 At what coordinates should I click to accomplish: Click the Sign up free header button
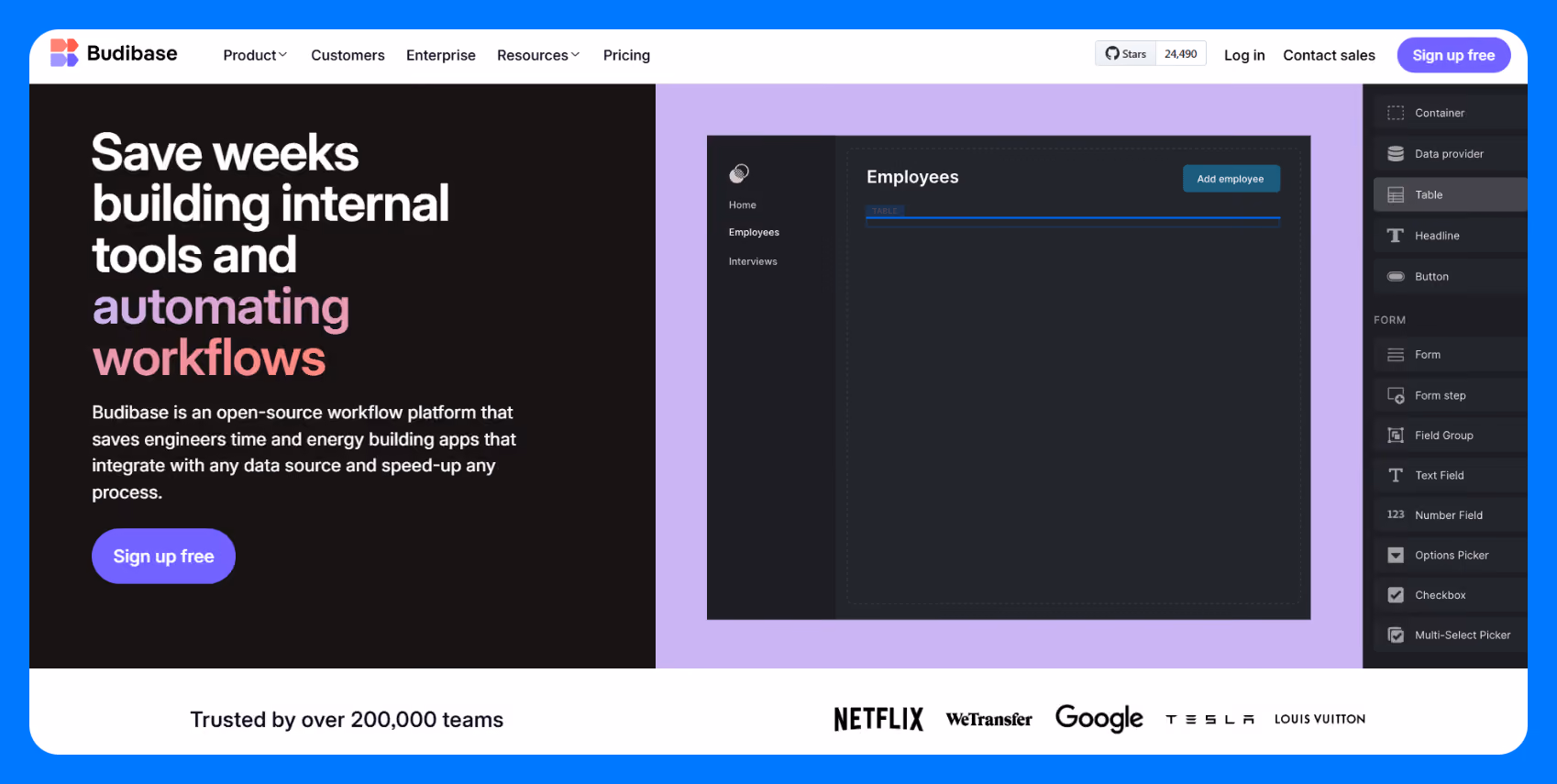[1453, 55]
